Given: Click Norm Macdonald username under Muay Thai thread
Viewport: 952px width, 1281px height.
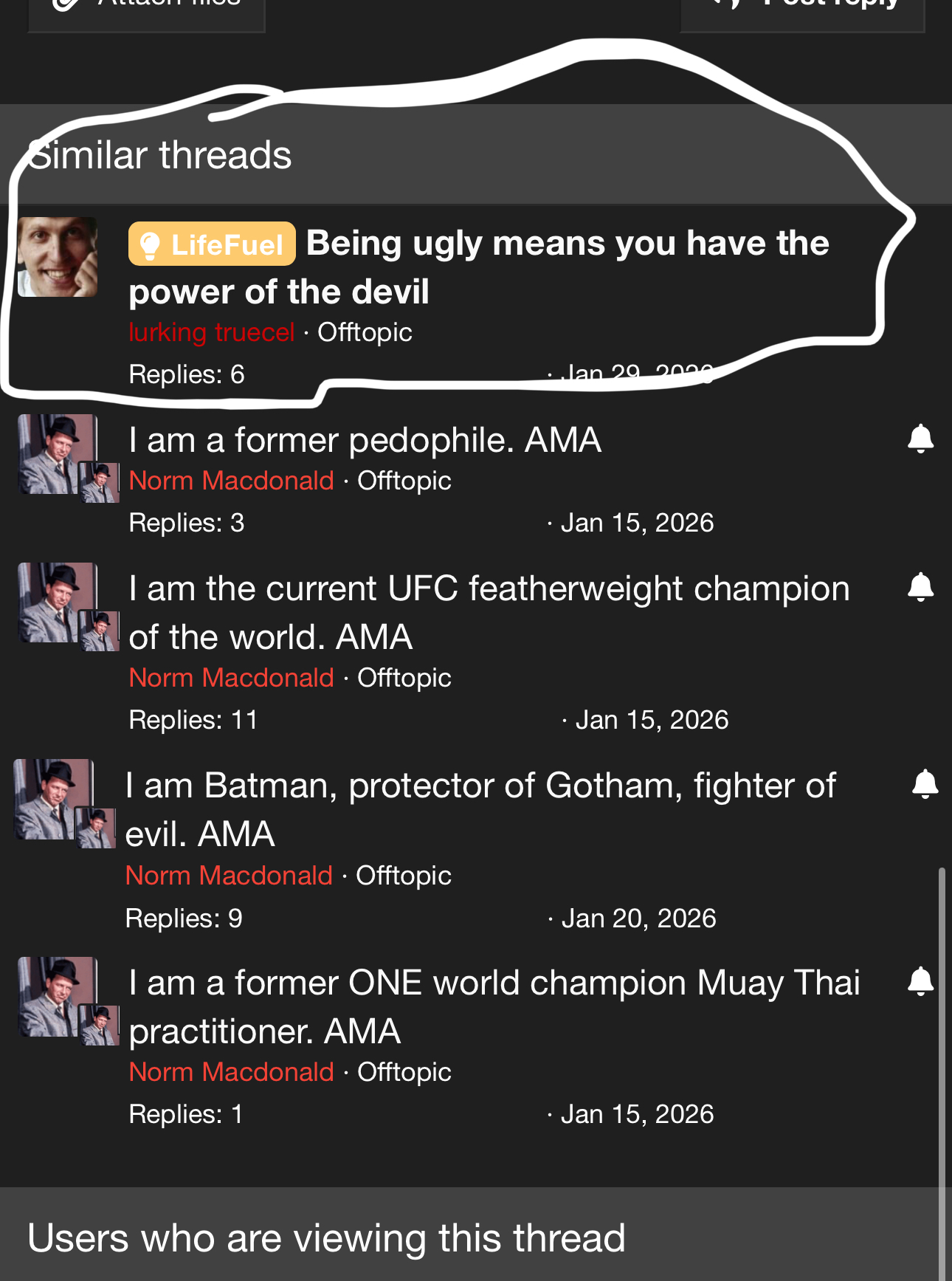Looking at the screenshot, I should tap(231, 1072).
